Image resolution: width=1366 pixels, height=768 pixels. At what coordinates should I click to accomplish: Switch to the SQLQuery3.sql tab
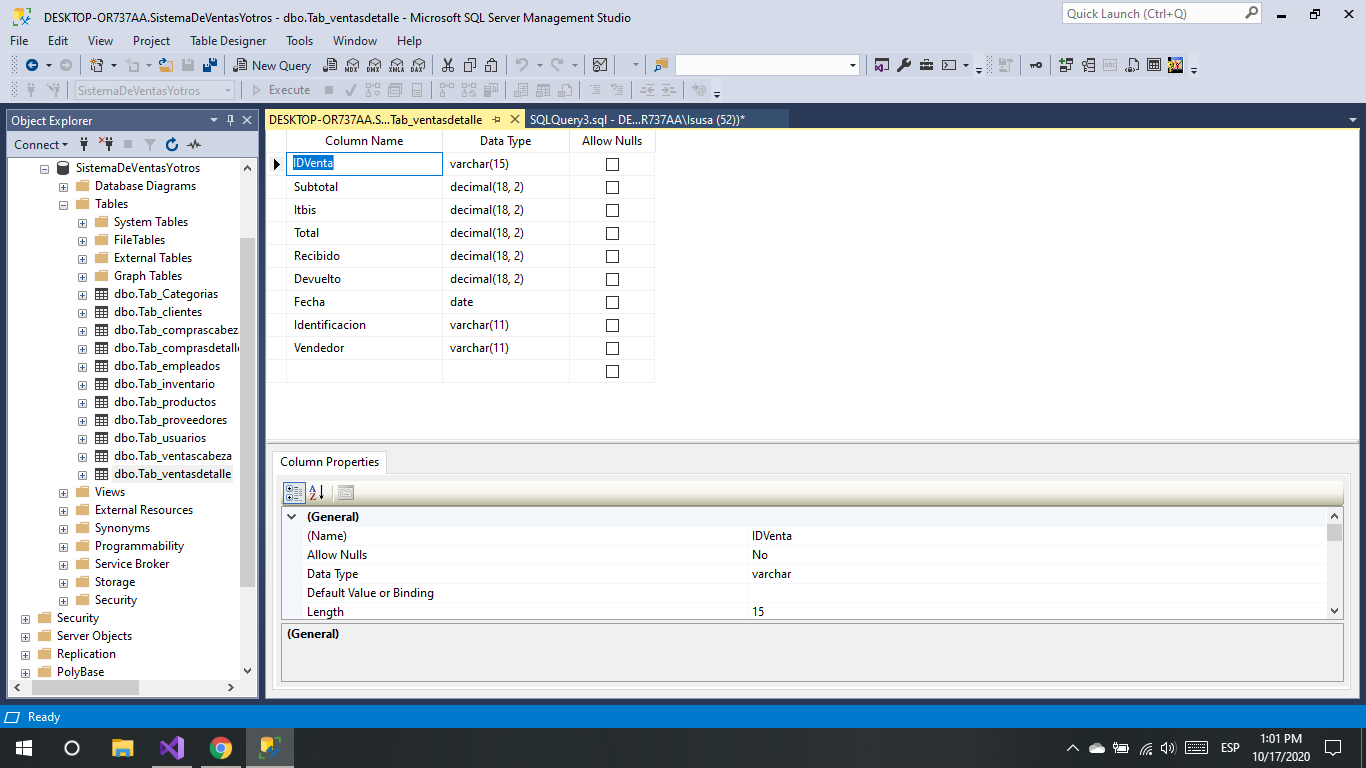coord(637,119)
